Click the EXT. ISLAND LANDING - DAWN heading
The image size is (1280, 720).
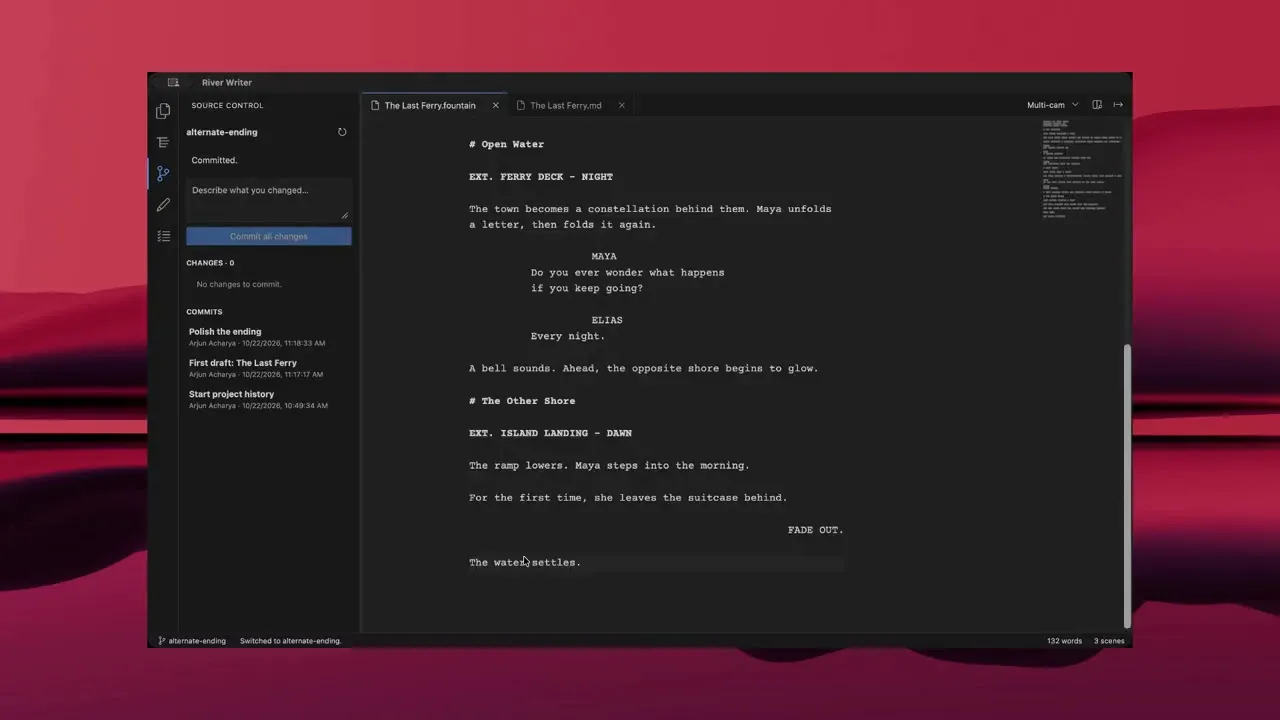coord(550,433)
